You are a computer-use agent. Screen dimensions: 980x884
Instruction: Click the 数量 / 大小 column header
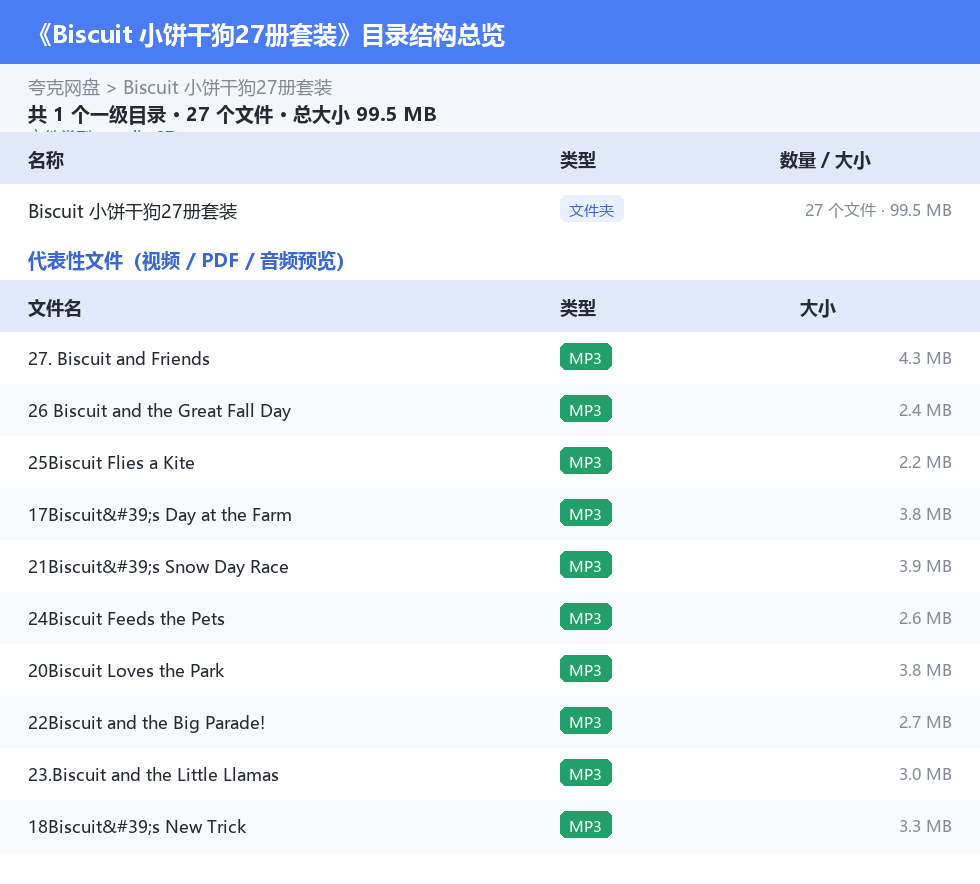pyautogui.click(x=825, y=160)
